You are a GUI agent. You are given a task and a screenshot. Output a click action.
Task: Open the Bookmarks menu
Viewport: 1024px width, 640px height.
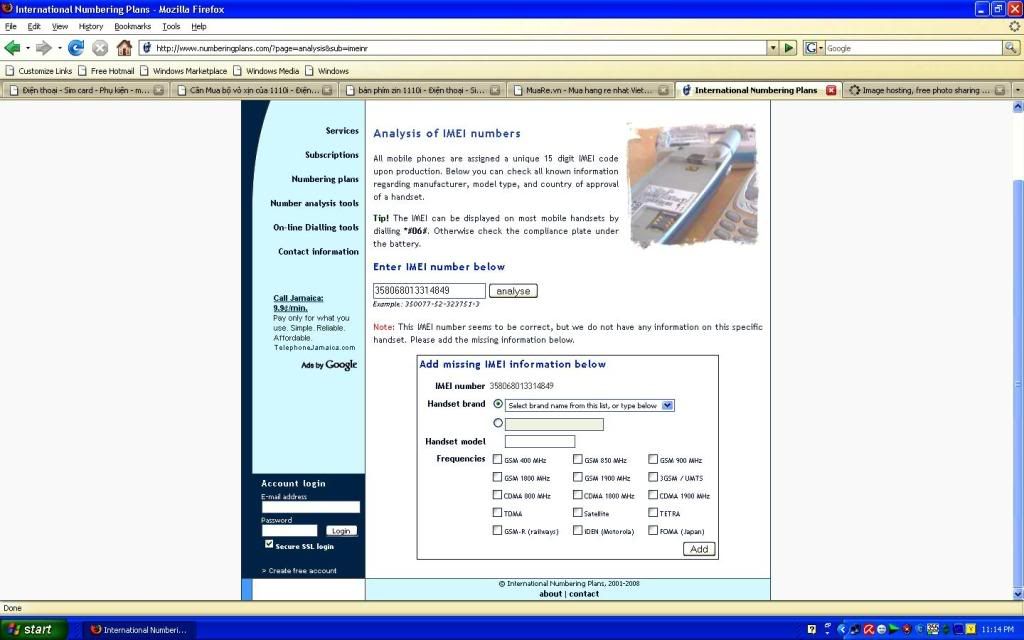[x=133, y=26]
